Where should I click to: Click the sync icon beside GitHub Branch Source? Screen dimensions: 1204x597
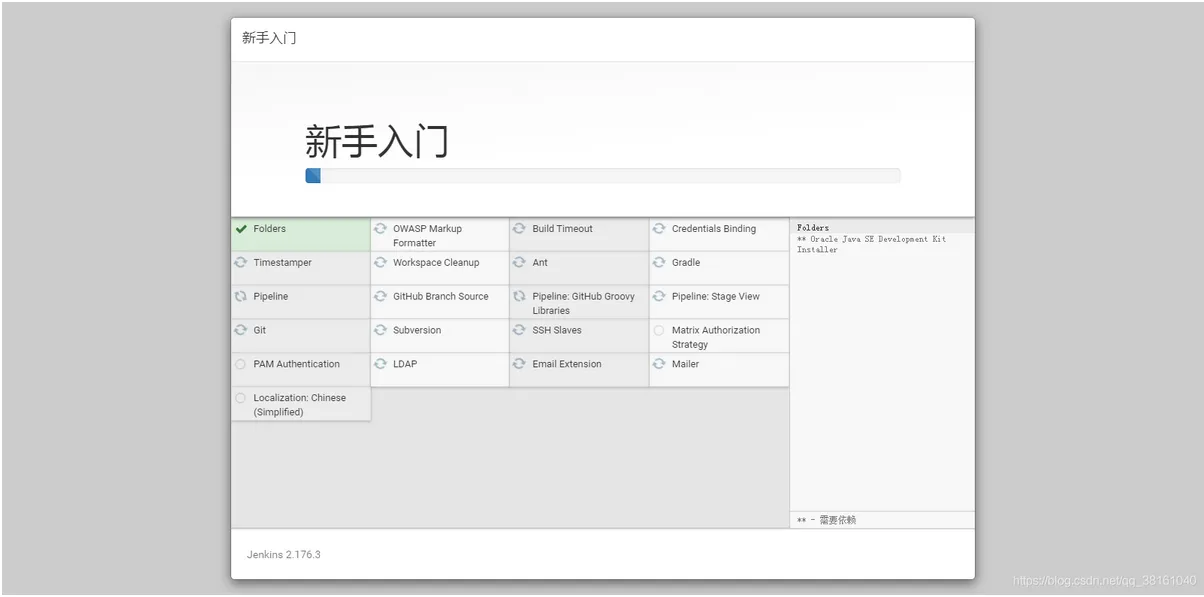tap(380, 297)
